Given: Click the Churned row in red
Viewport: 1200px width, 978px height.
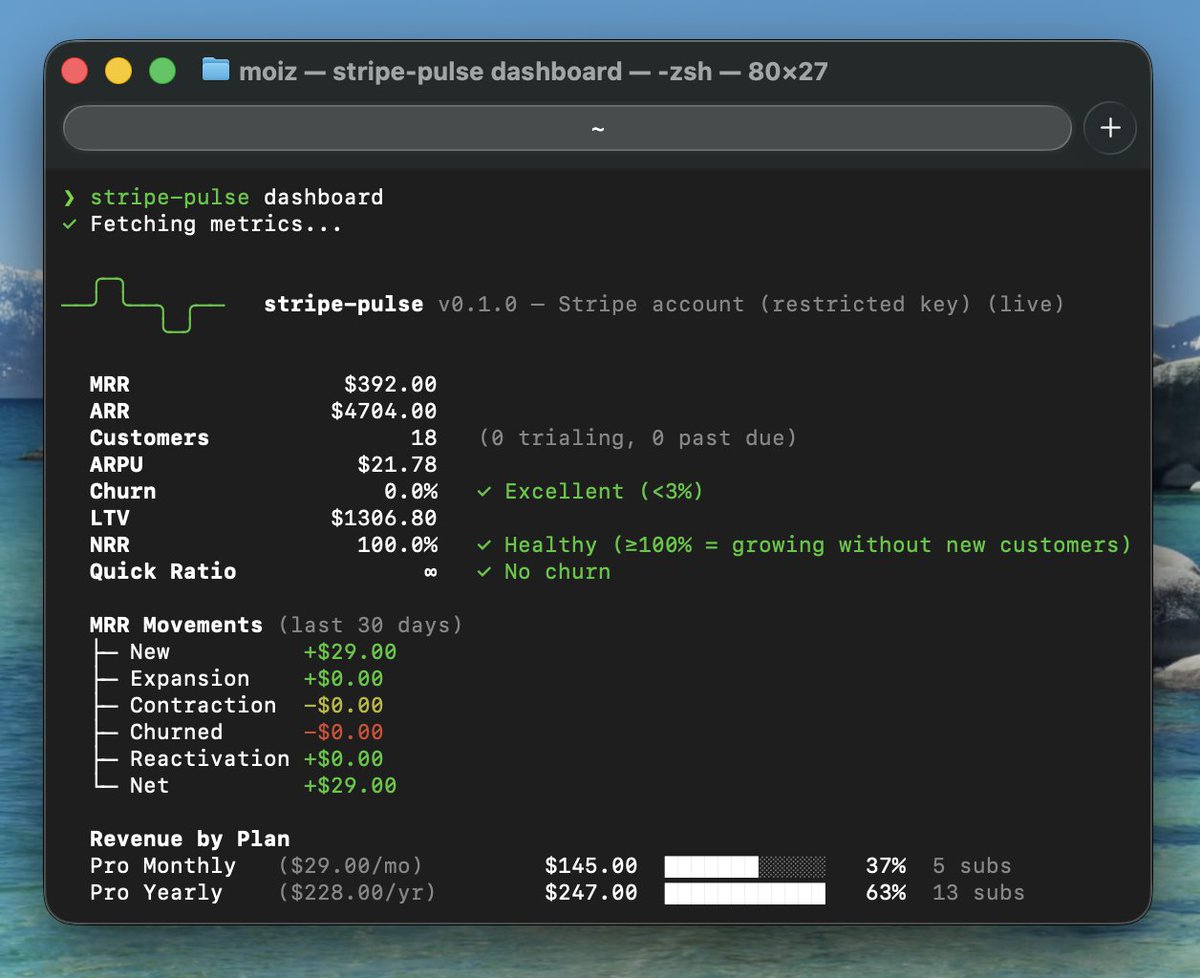Looking at the screenshot, I should [x=237, y=732].
